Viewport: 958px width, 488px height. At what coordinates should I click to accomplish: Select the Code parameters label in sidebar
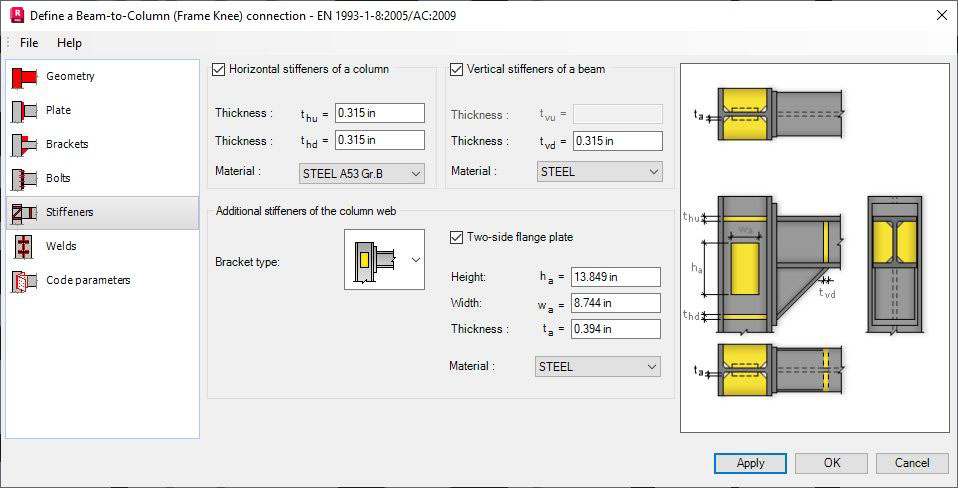coord(88,280)
